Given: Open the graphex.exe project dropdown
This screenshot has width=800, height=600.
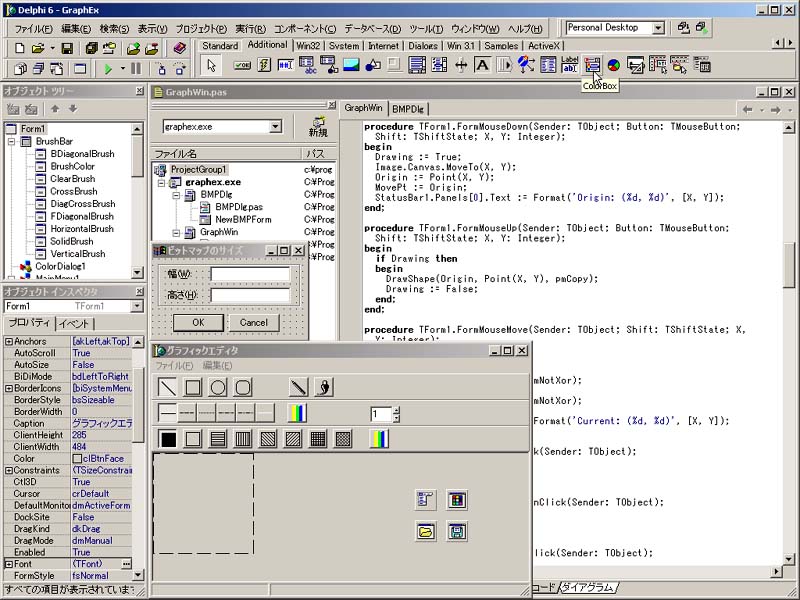Looking at the screenshot, I should 275,127.
